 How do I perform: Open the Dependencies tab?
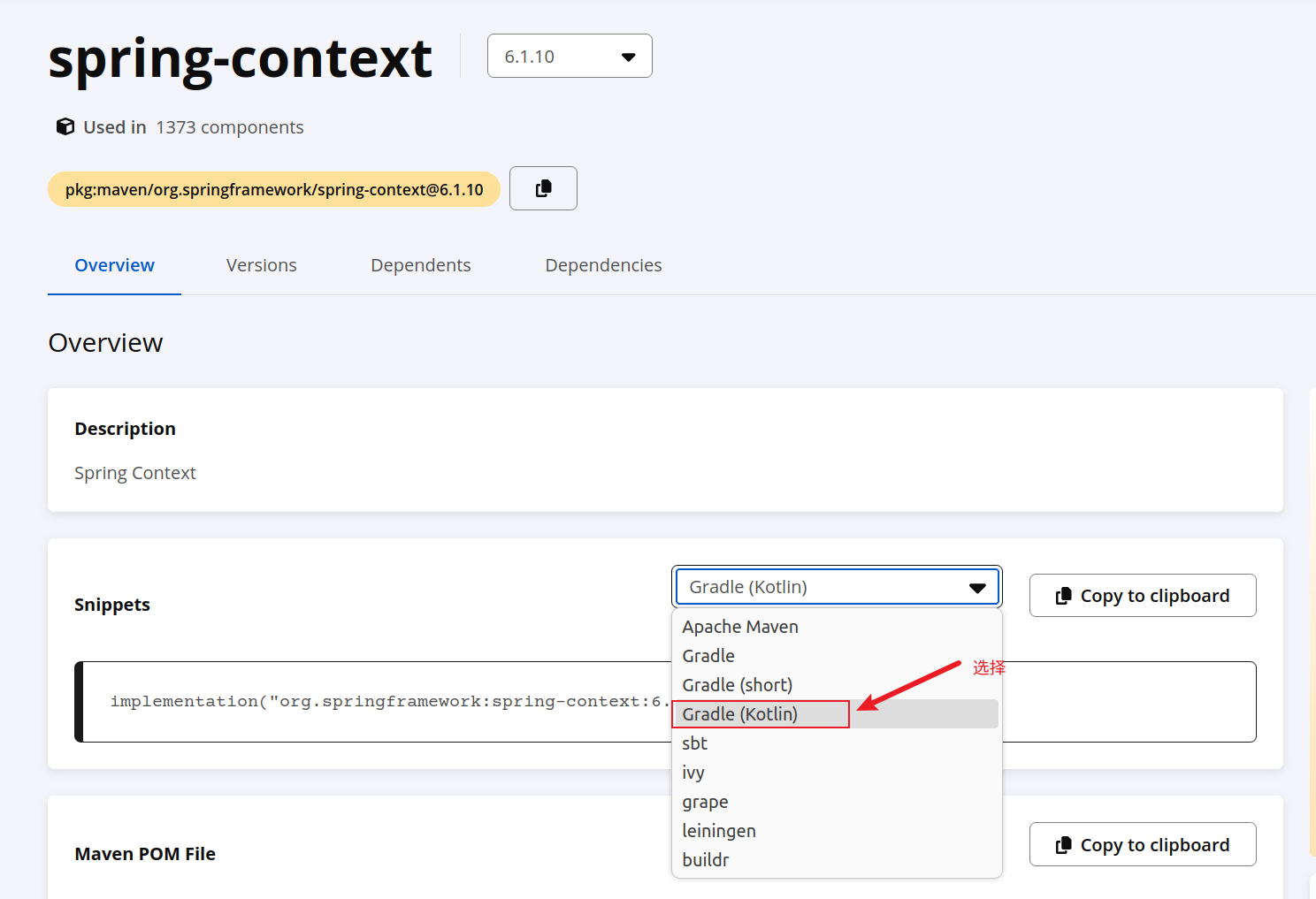603,265
